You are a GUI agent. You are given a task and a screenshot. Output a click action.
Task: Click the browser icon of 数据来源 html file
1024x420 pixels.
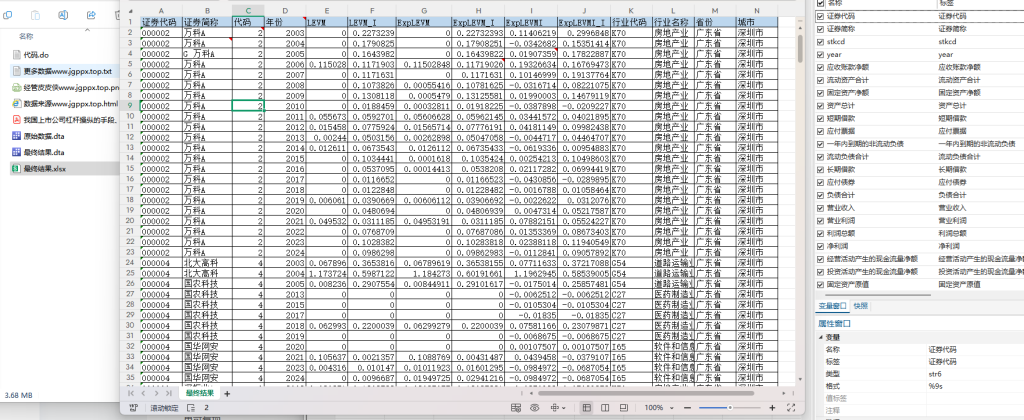coord(17,103)
